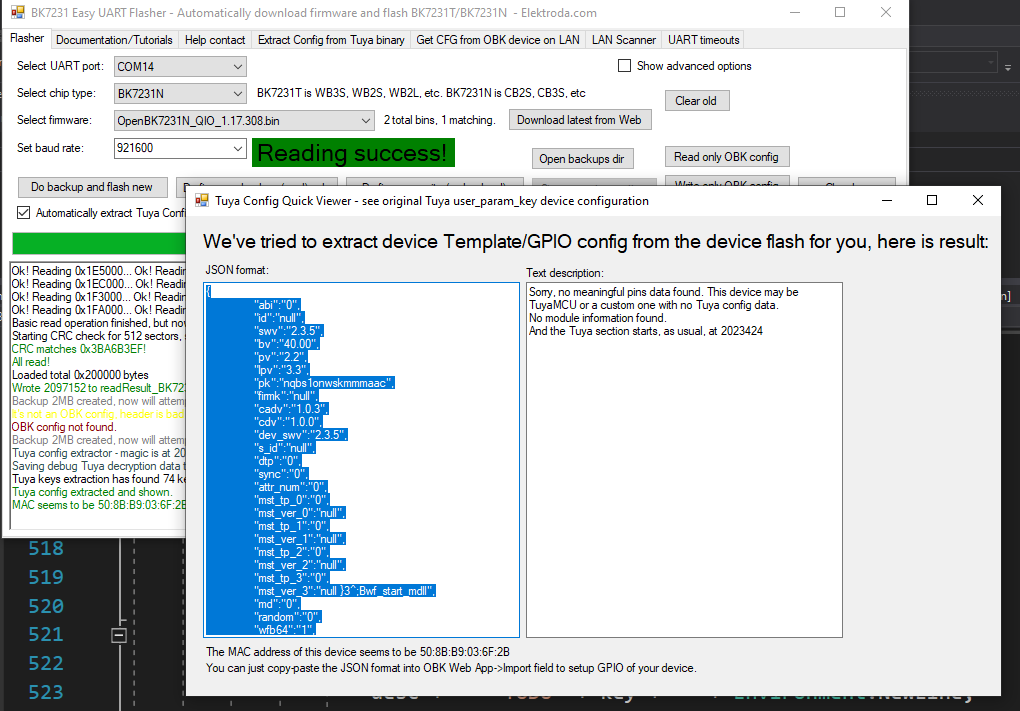This screenshot has width=1020, height=711.
Task: Minimize the Tuya Config Quick Viewer window
Action: [887, 200]
